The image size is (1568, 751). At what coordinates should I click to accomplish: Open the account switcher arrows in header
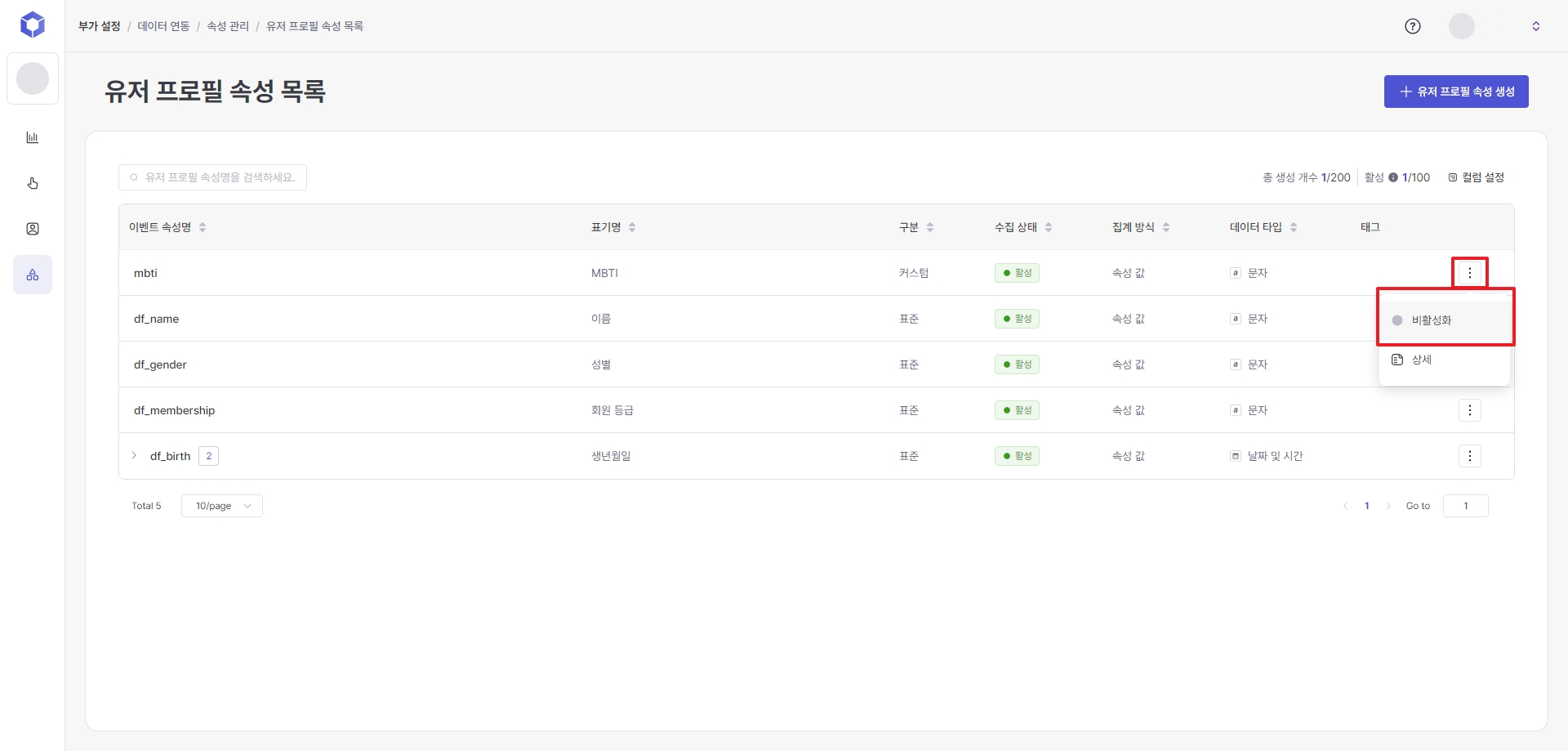coord(1535,26)
